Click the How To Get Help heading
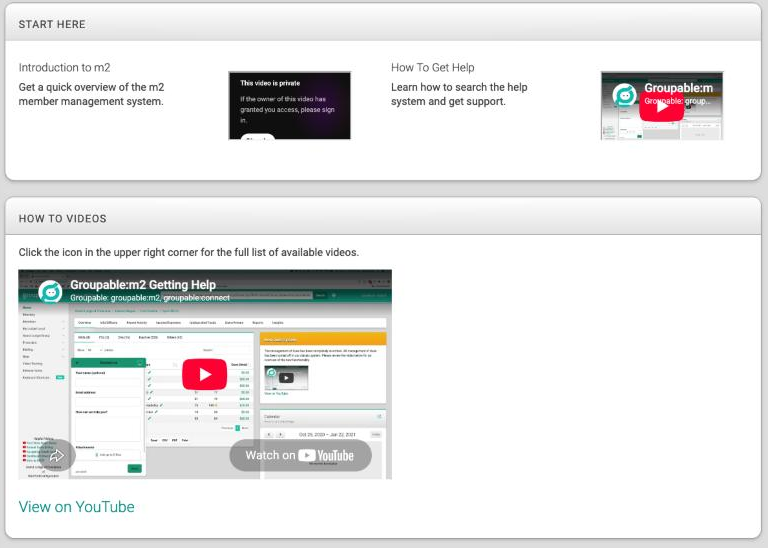The height and width of the screenshot is (548, 768). click(432, 68)
